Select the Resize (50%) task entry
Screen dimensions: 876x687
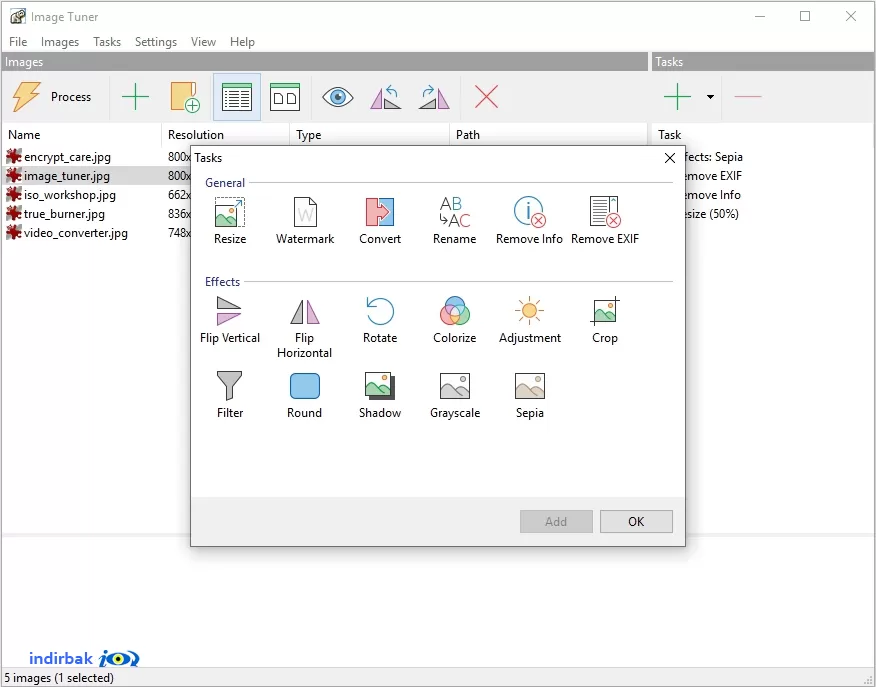tap(712, 214)
